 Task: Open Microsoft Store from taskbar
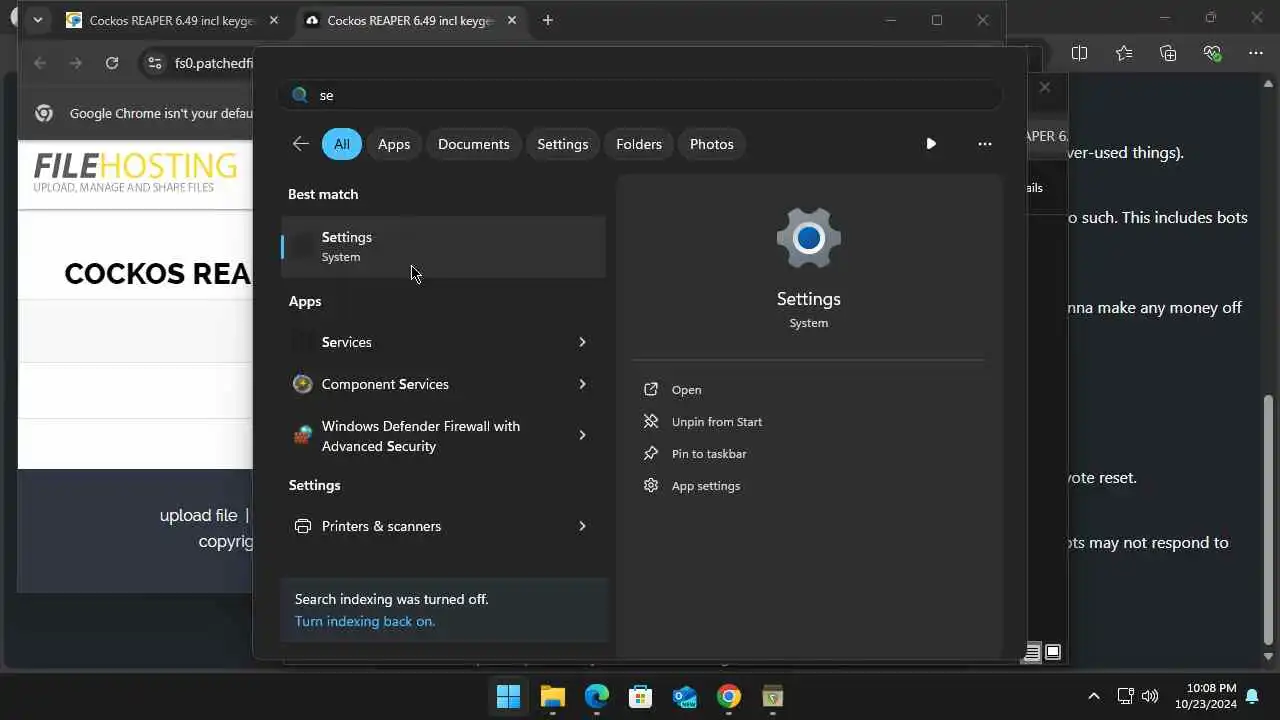(641, 696)
